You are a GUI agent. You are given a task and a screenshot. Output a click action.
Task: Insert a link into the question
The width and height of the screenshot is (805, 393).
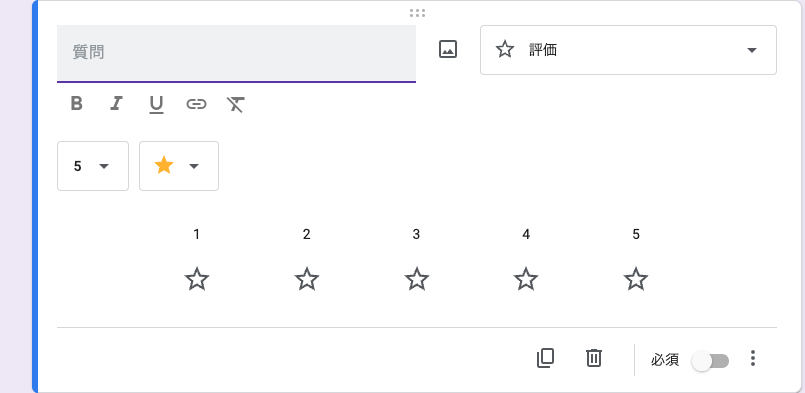196,104
